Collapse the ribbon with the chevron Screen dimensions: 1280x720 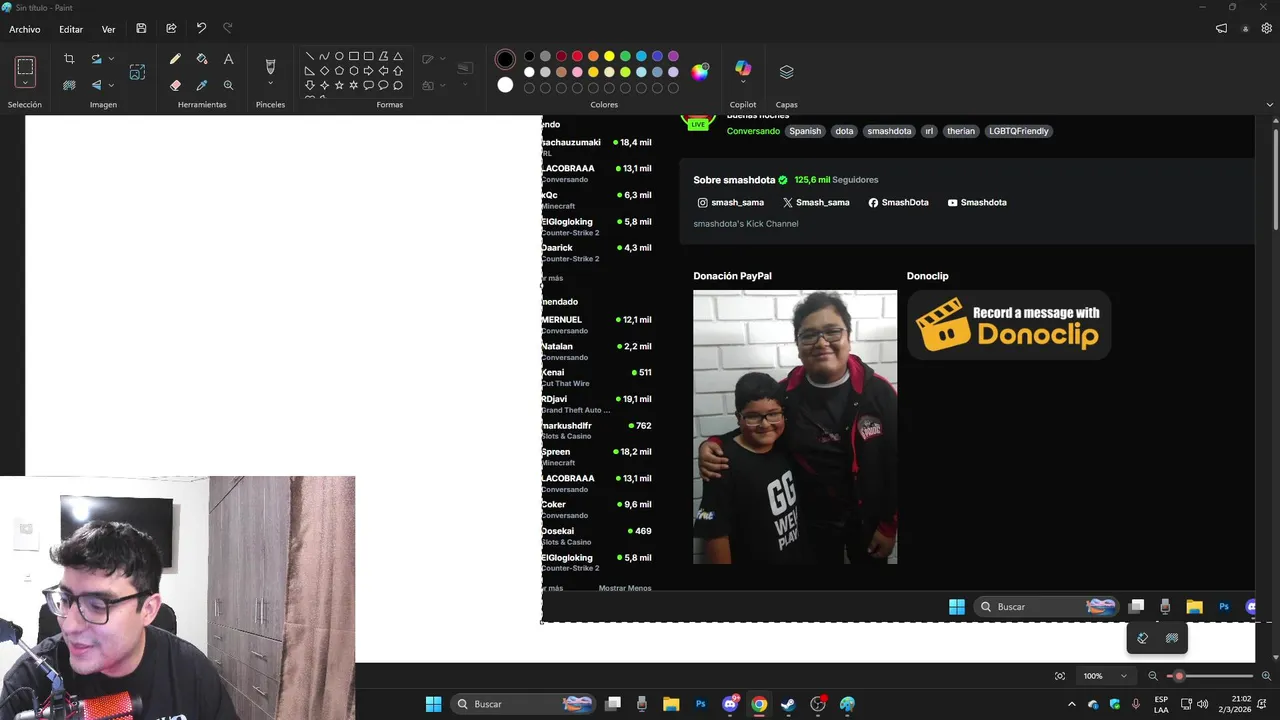tap(1270, 104)
